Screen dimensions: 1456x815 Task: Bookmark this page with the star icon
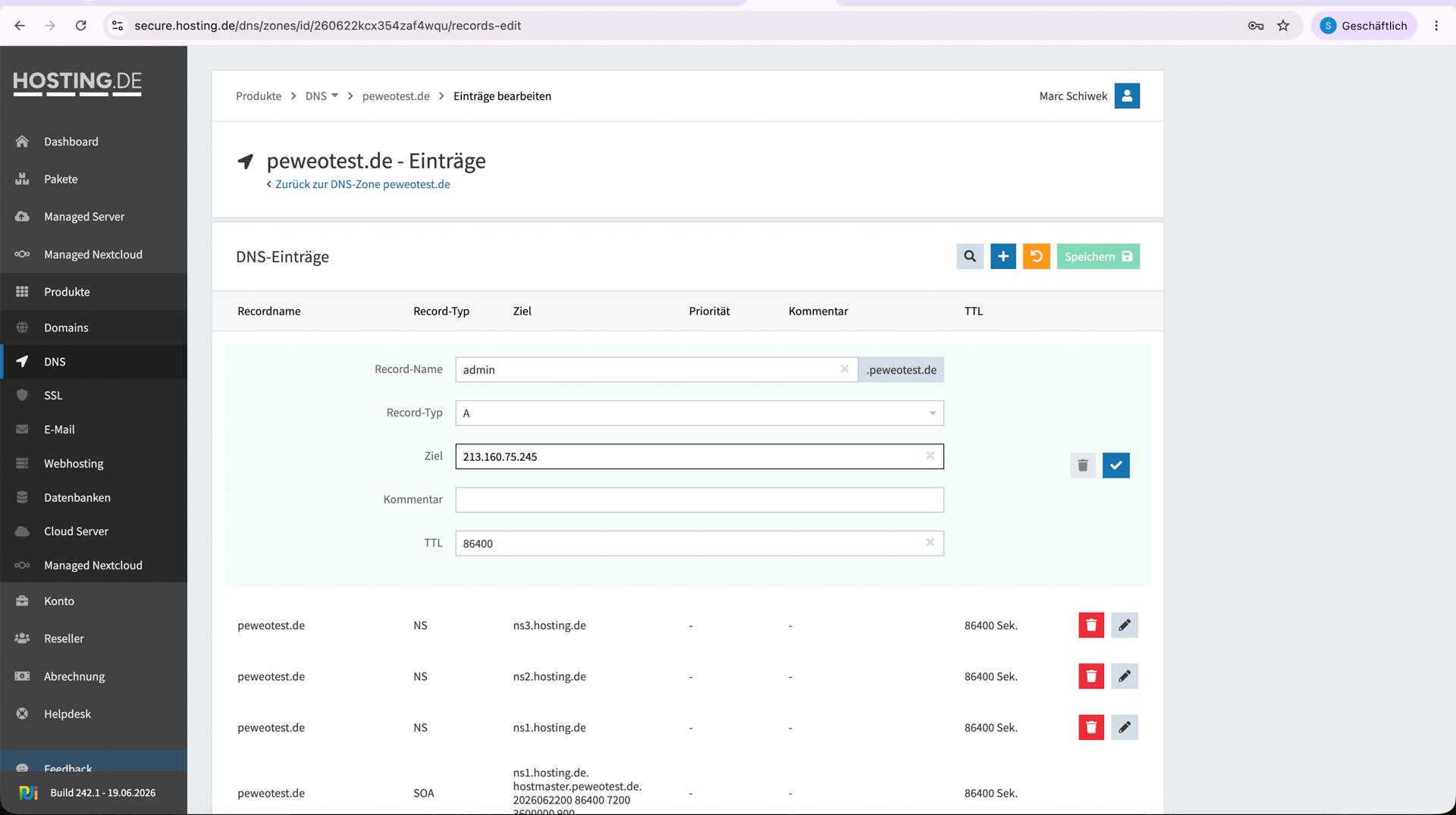click(x=1283, y=26)
